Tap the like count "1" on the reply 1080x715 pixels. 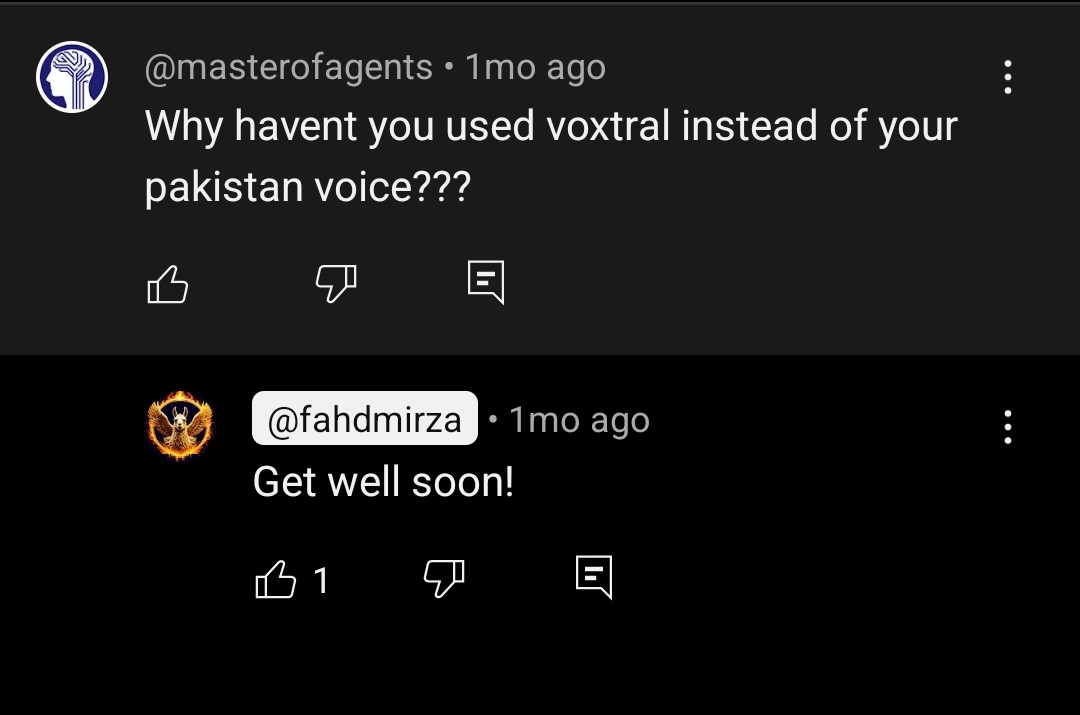(321, 580)
